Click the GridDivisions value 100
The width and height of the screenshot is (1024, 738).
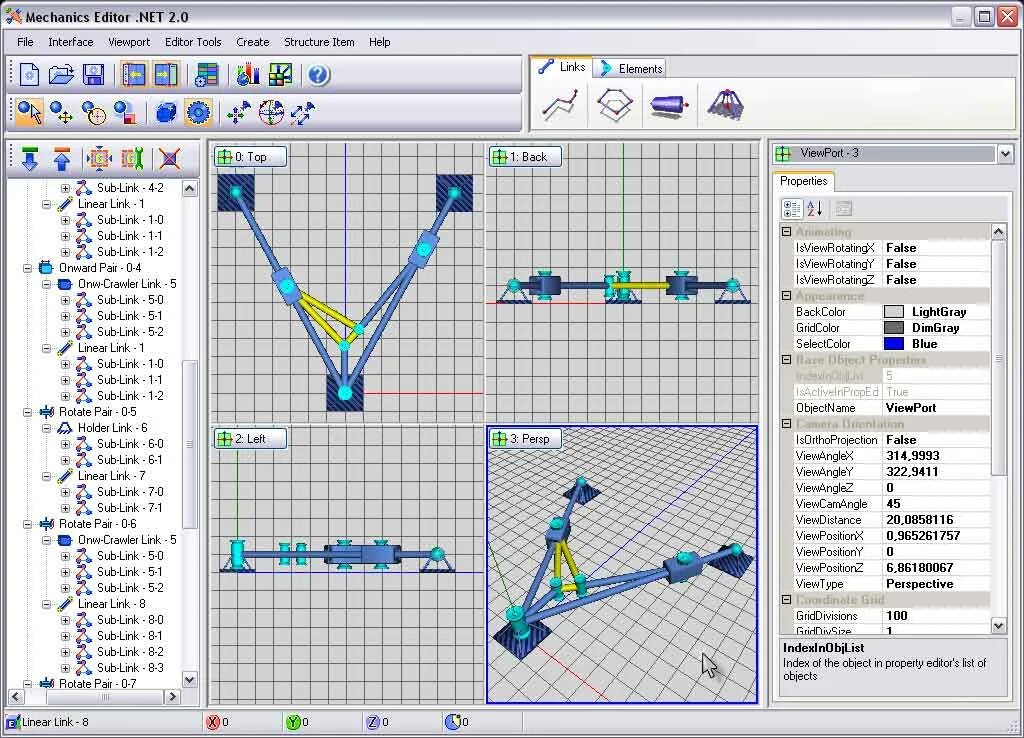click(936, 616)
